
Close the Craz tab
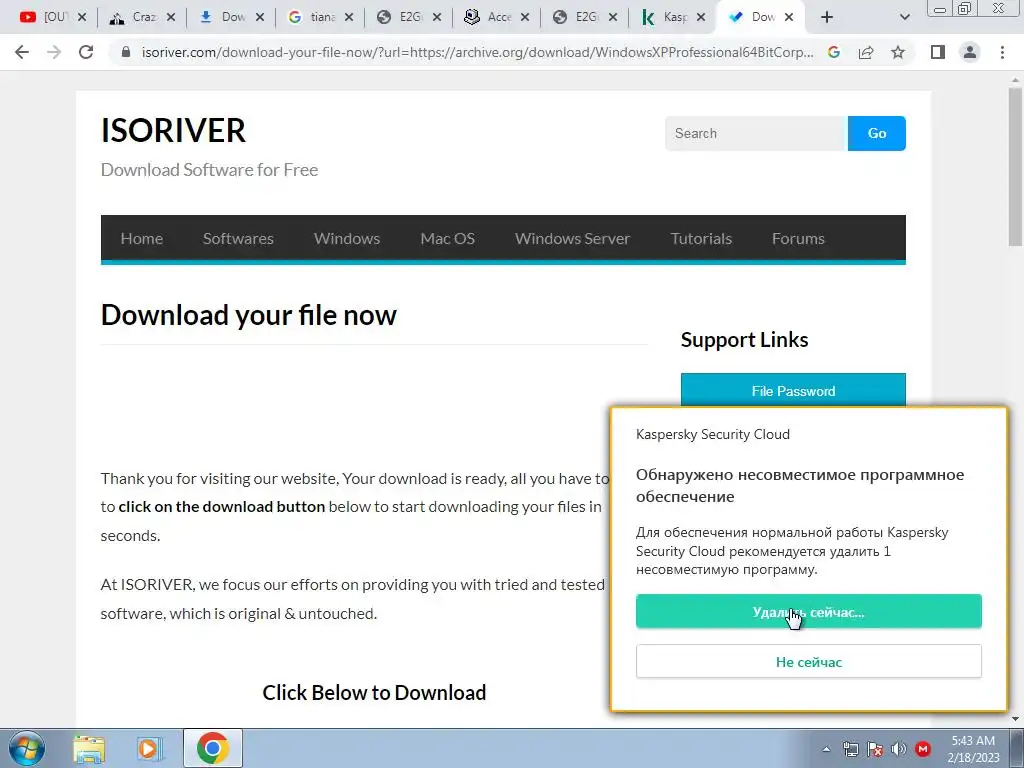(x=170, y=18)
